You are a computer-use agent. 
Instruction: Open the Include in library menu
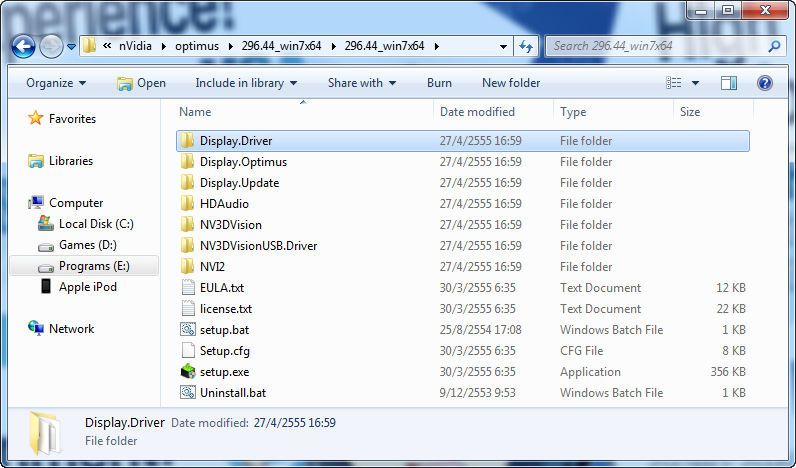(253, 83)
